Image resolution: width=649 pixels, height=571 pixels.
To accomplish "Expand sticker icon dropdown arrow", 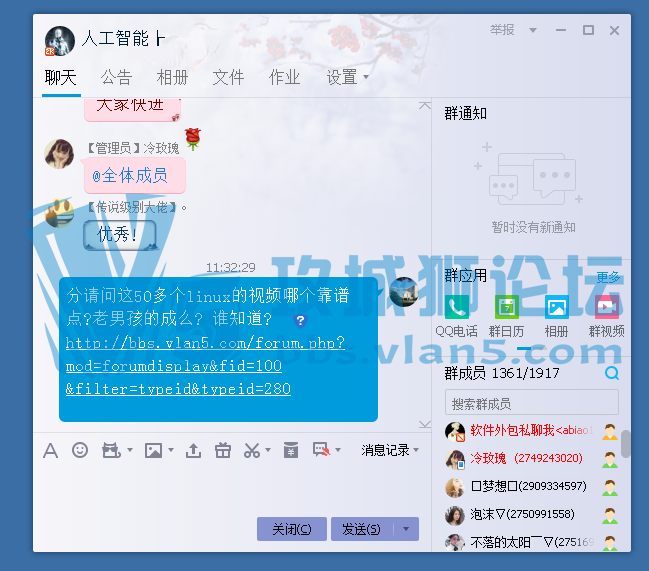I will click(x=130, y=450).
